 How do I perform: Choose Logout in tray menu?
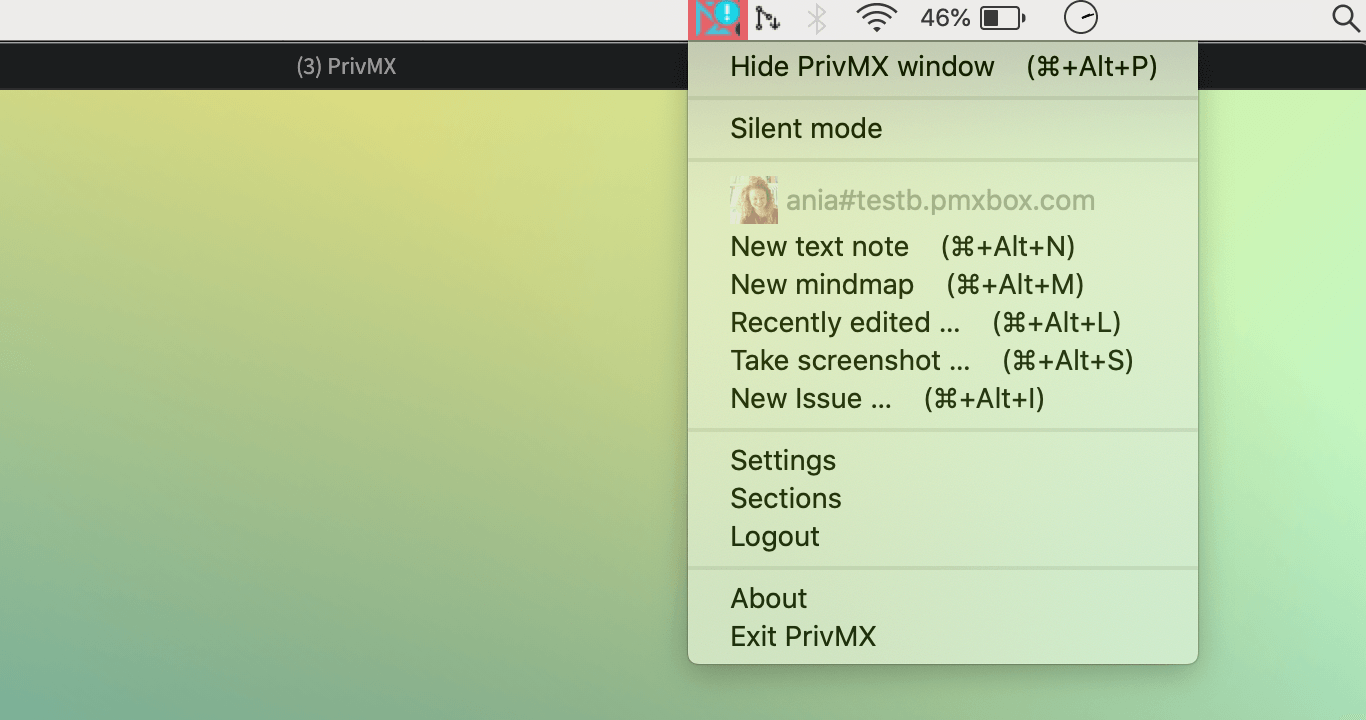tap(943, 537)
